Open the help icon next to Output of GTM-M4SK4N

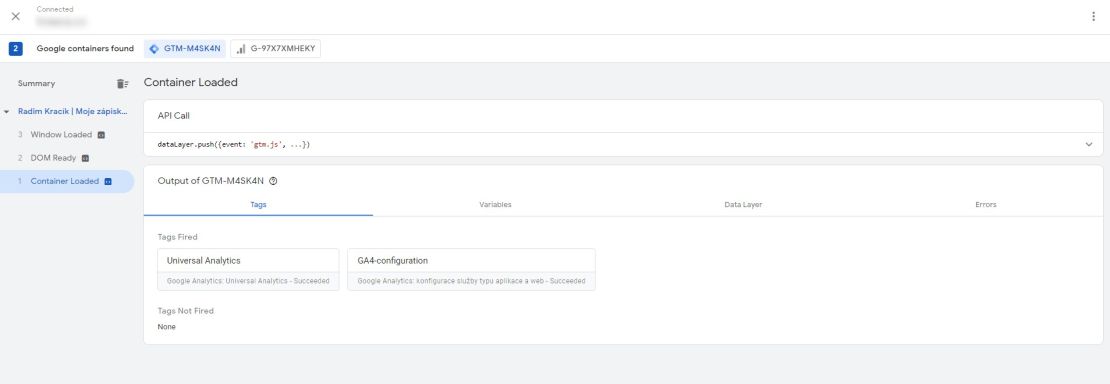point(273,181)
